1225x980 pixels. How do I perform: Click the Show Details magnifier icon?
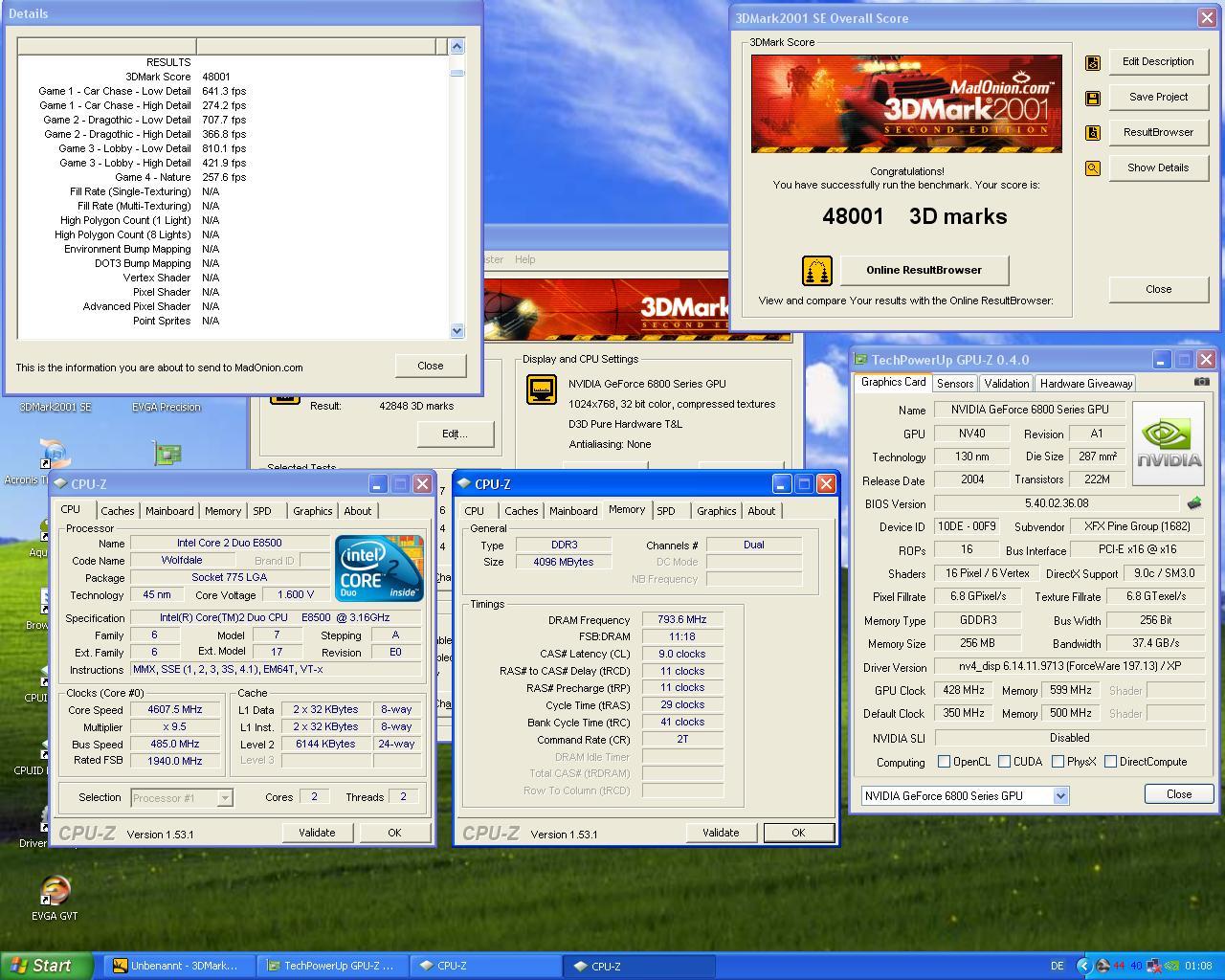(x=1092, y=168)
